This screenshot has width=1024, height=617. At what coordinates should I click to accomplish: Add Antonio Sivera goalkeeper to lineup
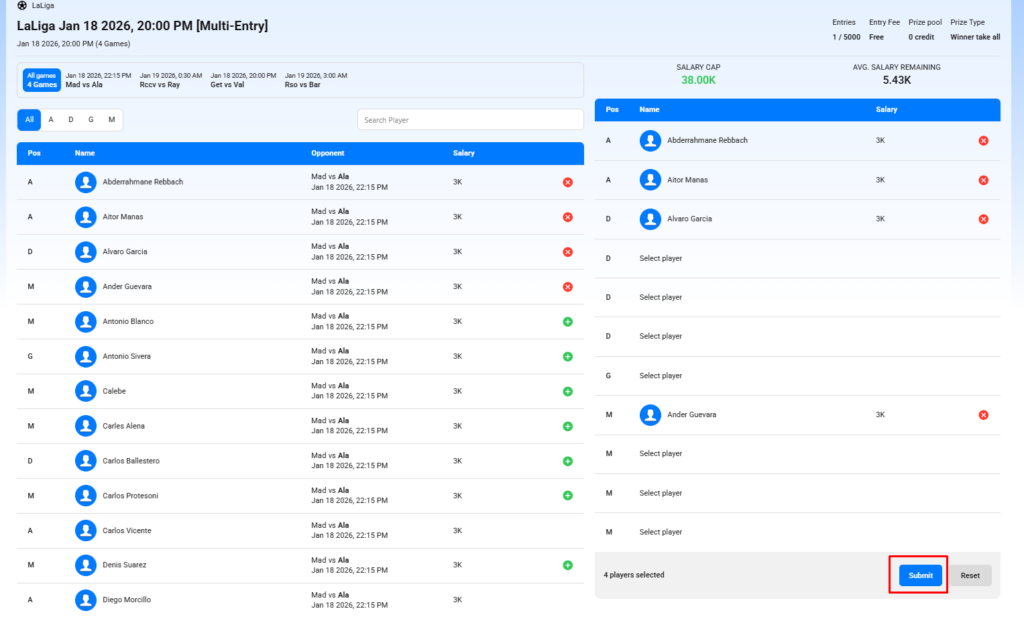click(x=568, y=356)
